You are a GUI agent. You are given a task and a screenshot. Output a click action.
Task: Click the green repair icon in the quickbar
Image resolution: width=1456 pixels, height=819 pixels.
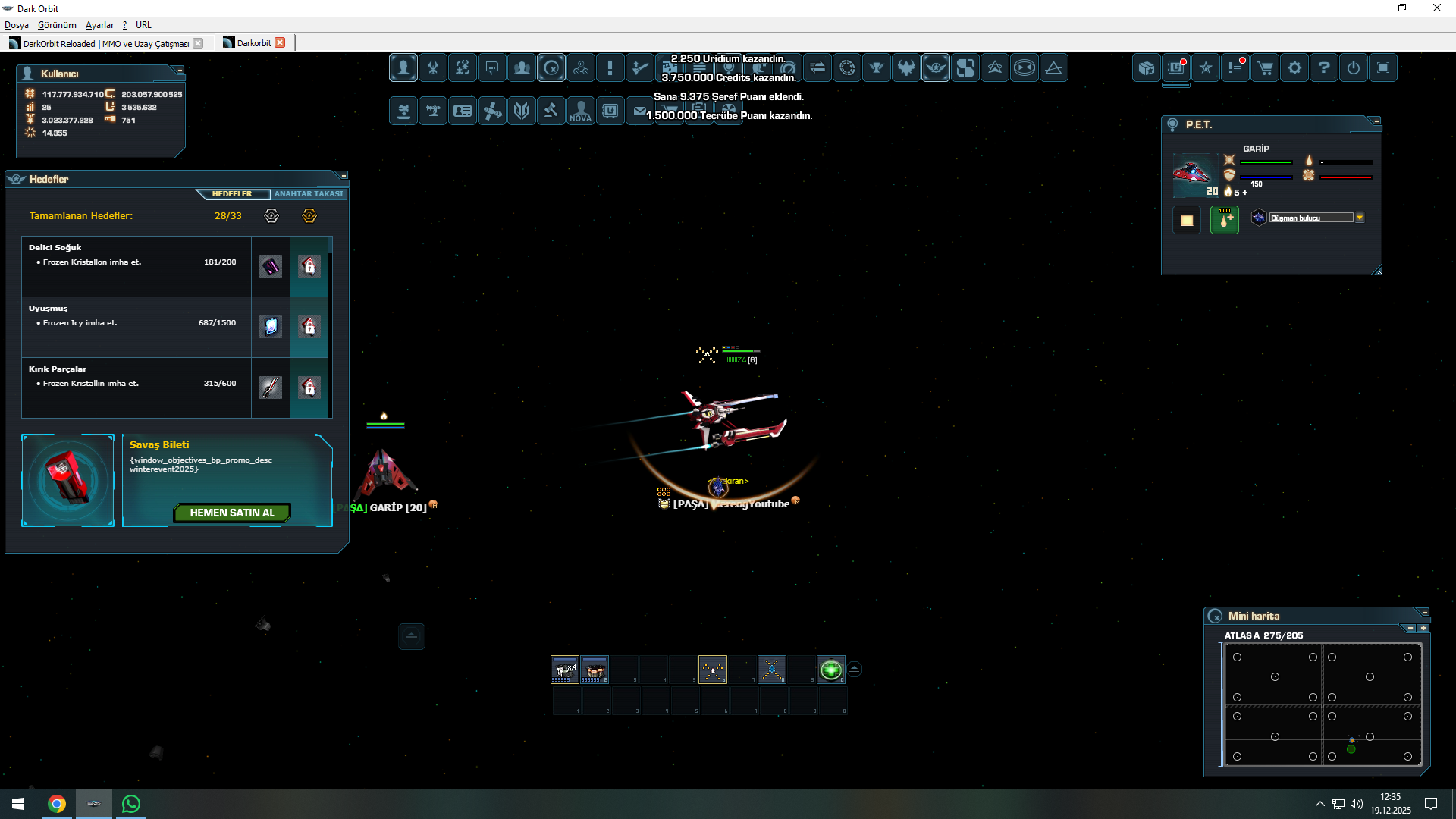[x=831, y=670]
